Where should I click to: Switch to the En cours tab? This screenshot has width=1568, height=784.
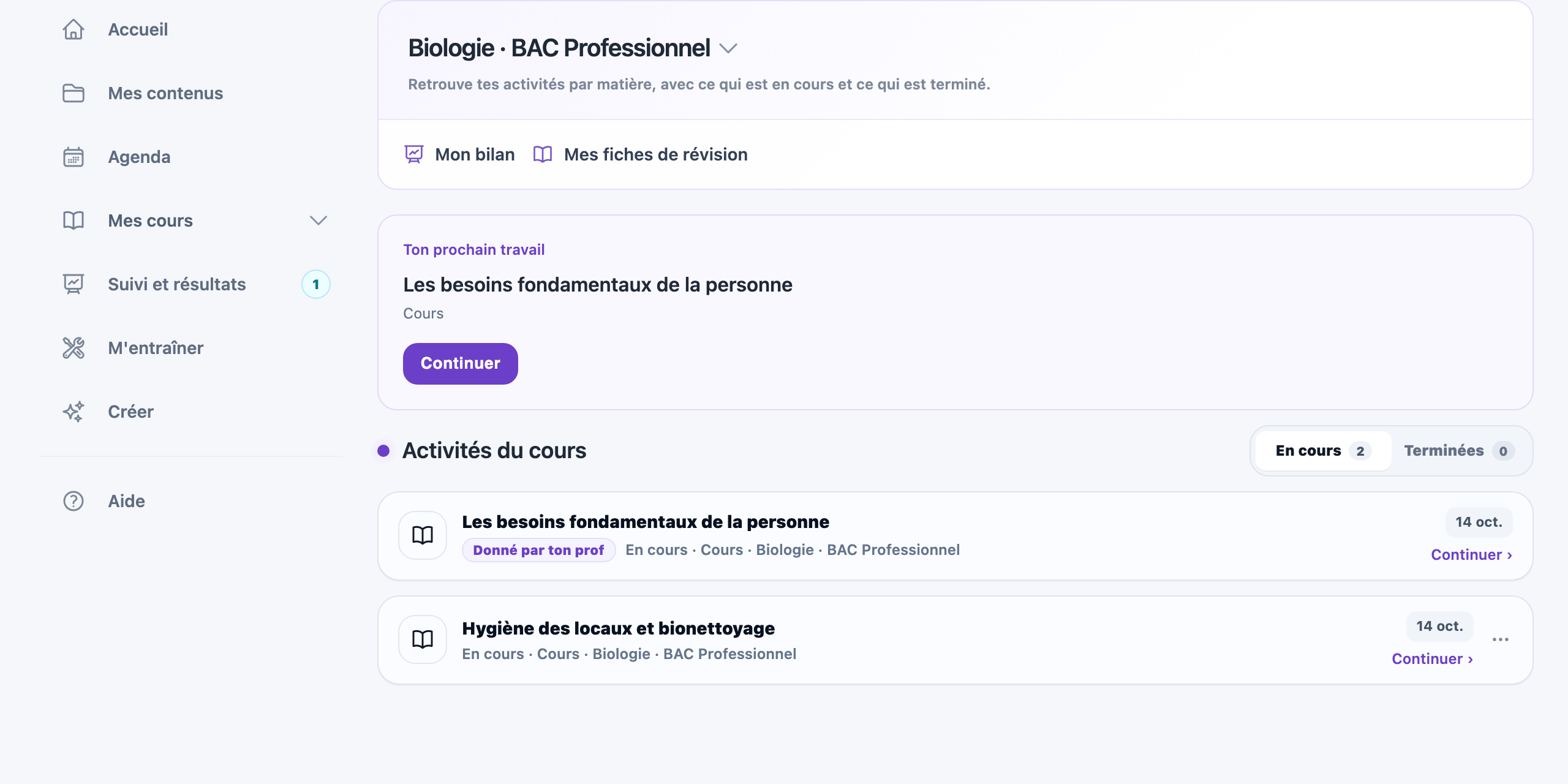[x=1323, y=451]
